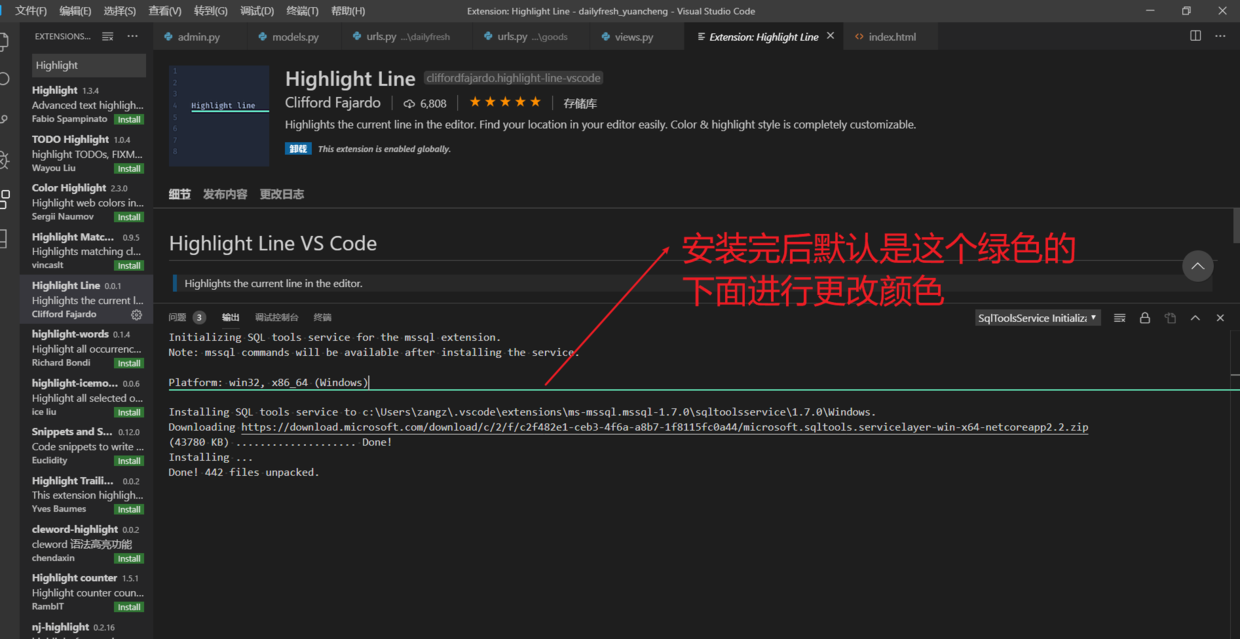Screen dimensions: 1240x639
Task: Open editor more actions ellipsis
Action: (1220, 36)
